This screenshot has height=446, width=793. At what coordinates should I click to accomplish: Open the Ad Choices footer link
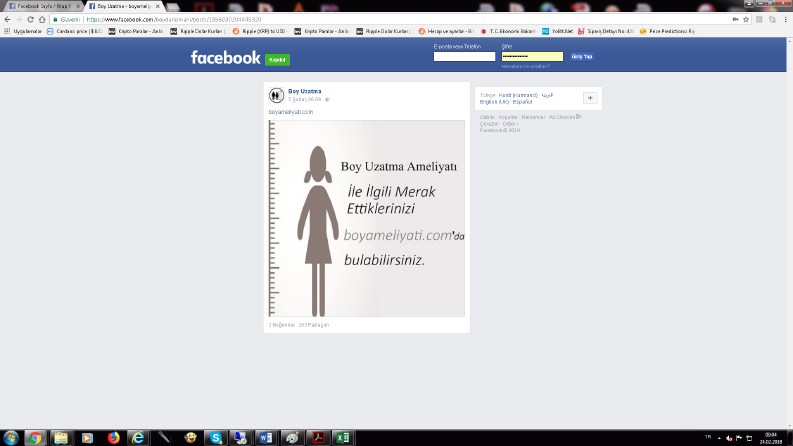pos(565,117)
